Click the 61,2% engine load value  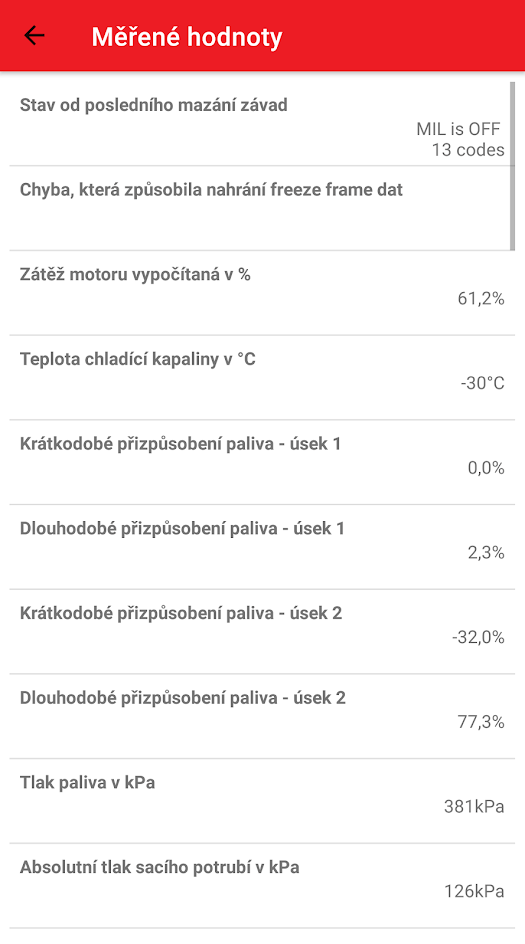(481, 299)
